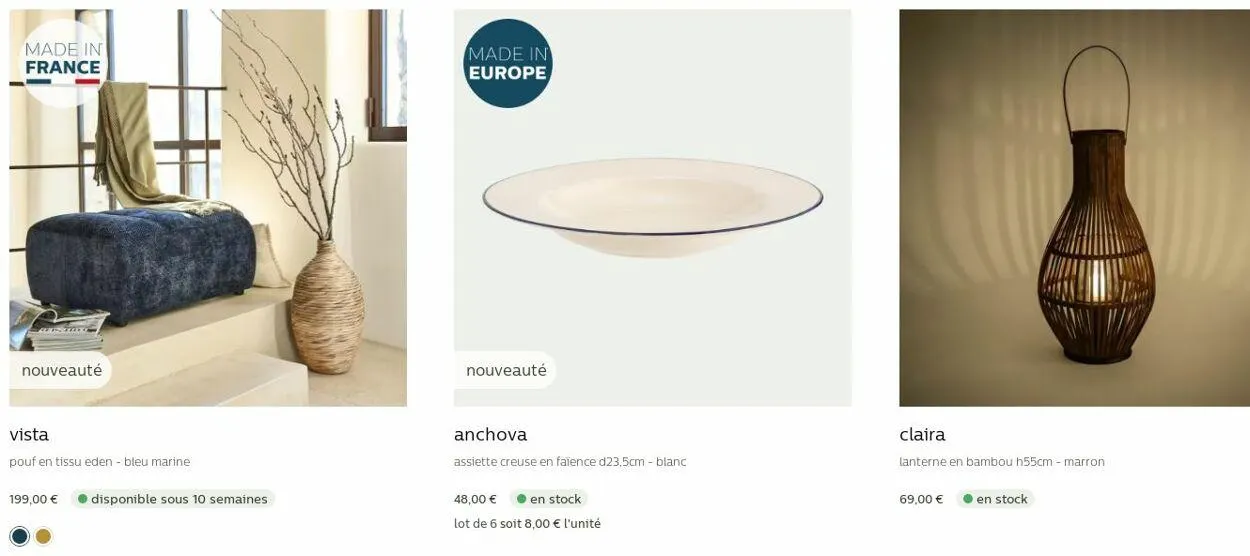
Task: Click the nouveauté label on anchova
Action: tap(506, 370)
